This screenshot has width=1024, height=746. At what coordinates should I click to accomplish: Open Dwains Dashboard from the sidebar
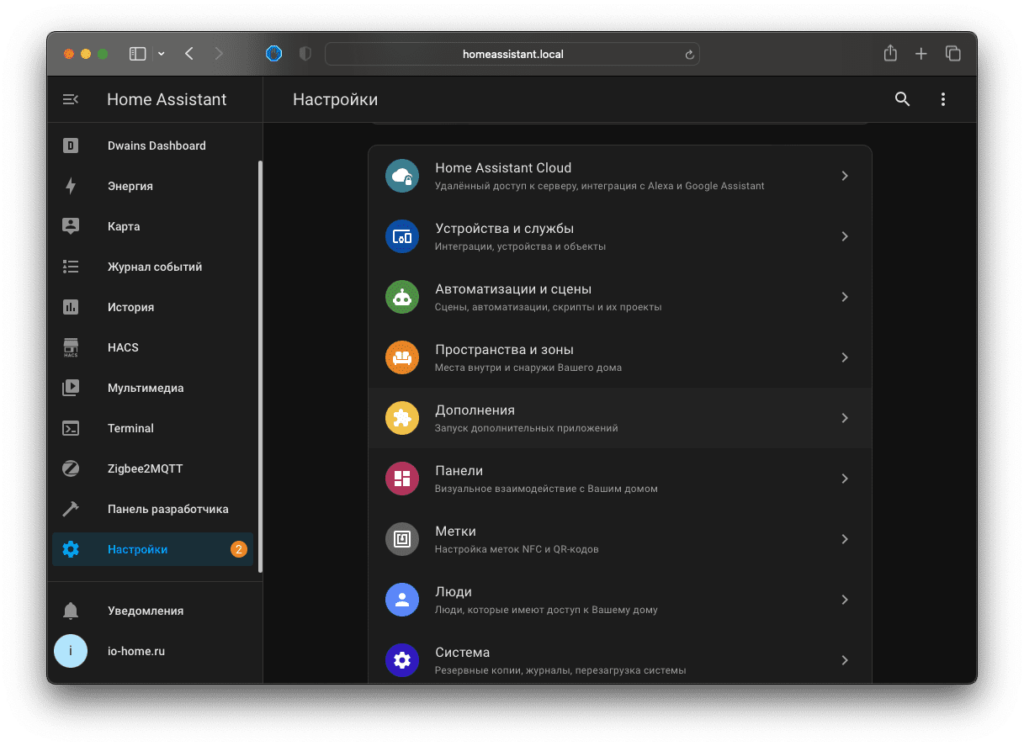click(x=153, y=146)
